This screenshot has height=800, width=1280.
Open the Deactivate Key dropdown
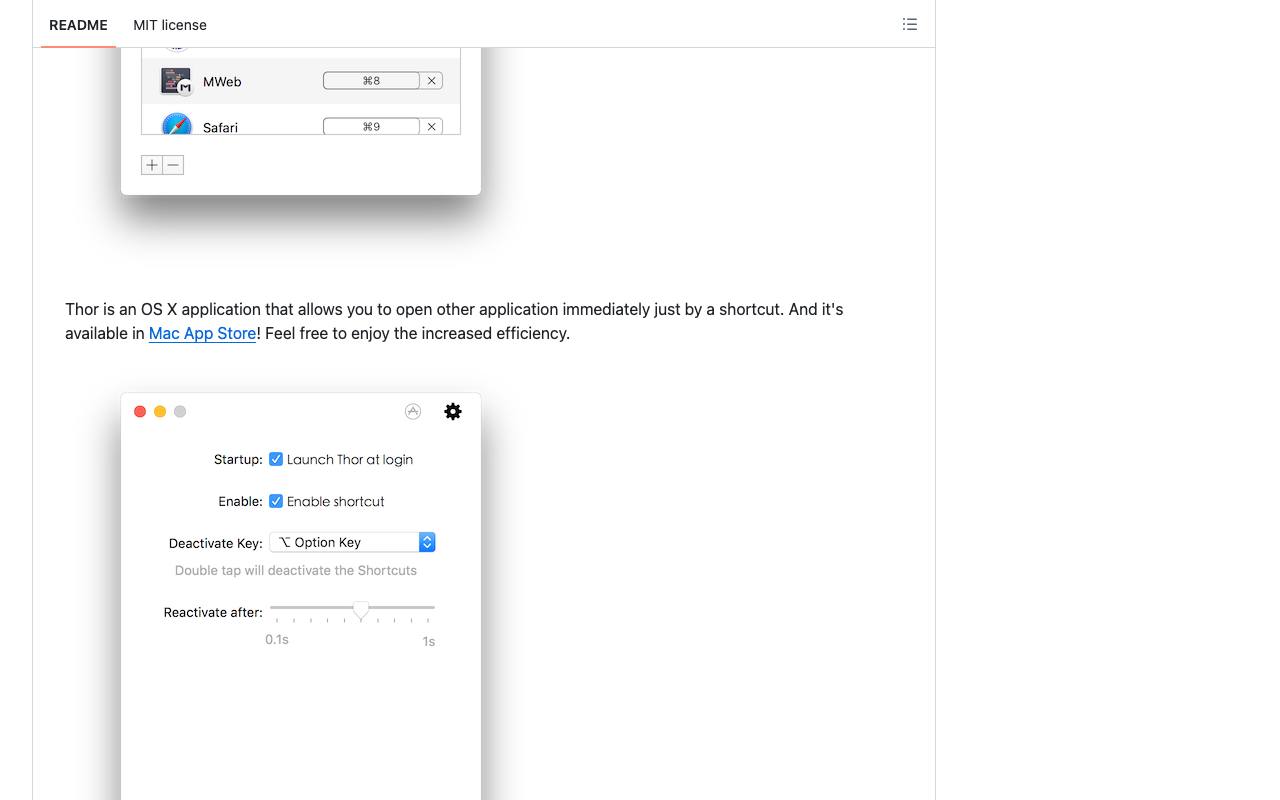352,542
